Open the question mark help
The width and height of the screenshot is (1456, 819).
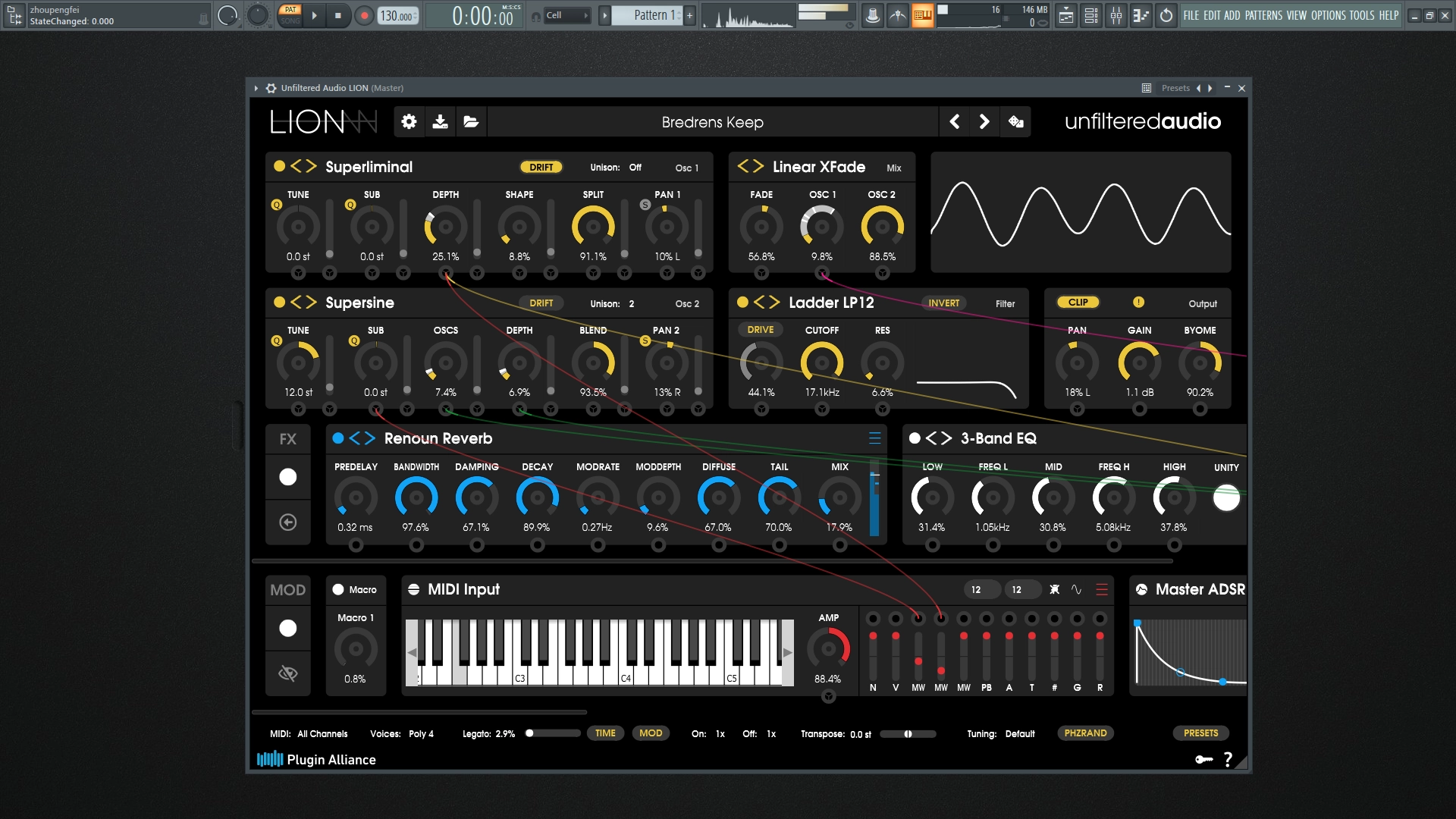(1228, 759)
